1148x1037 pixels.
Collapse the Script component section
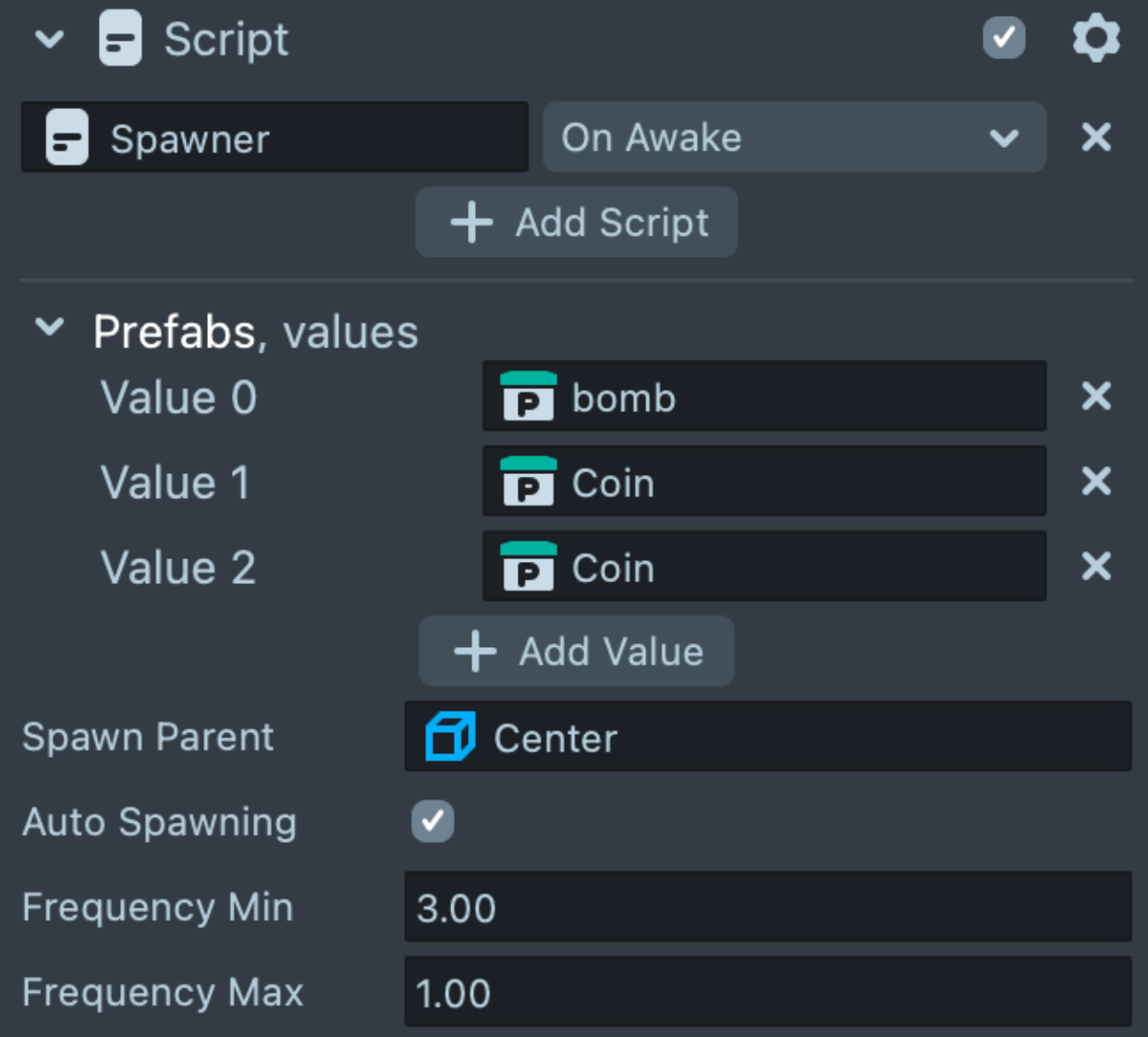click(x=49, y=40)
